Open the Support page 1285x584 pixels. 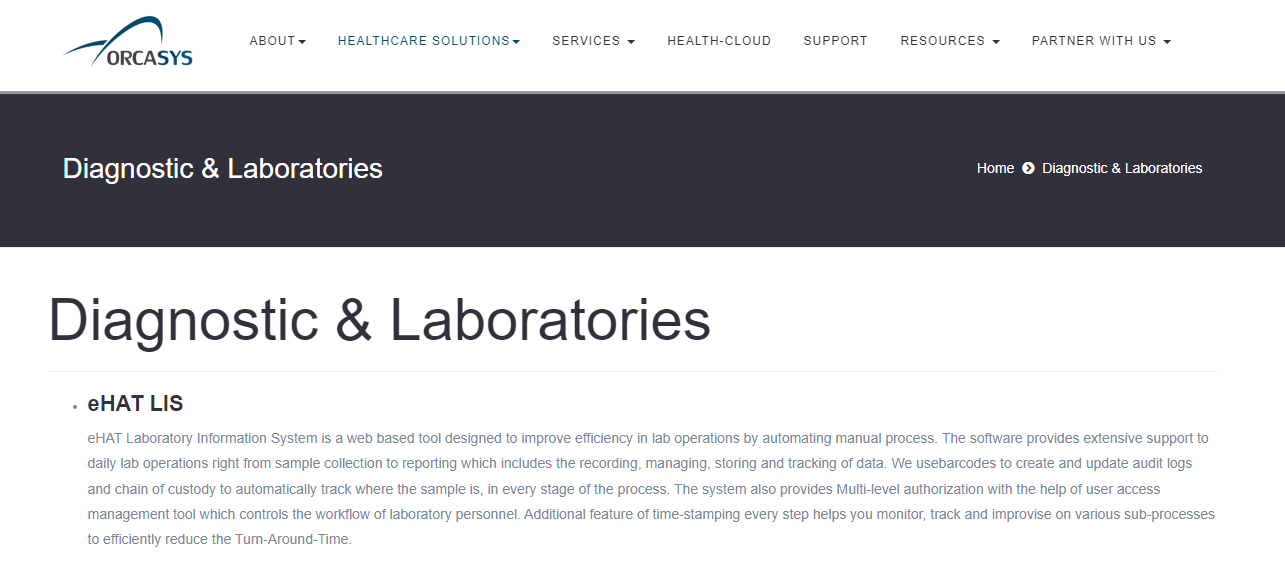(835, 41)
